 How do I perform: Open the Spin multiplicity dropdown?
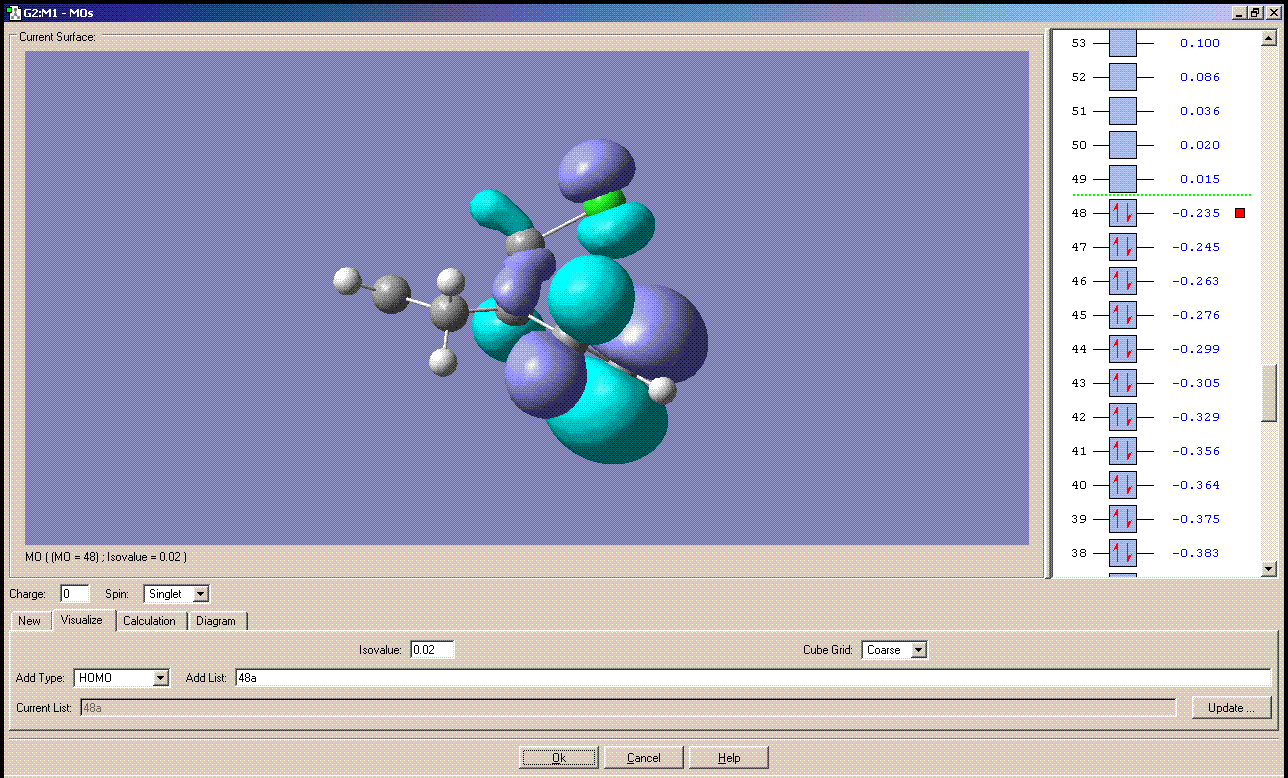pyautogui.click(x=200, y=594)
